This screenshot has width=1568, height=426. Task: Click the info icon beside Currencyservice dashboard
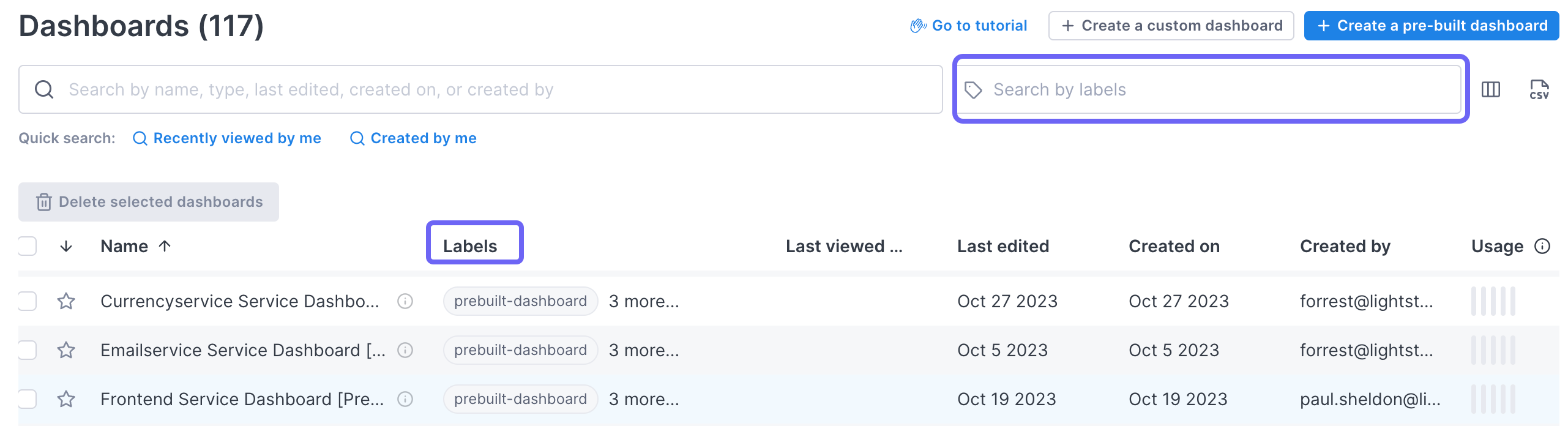coord(405,301)
